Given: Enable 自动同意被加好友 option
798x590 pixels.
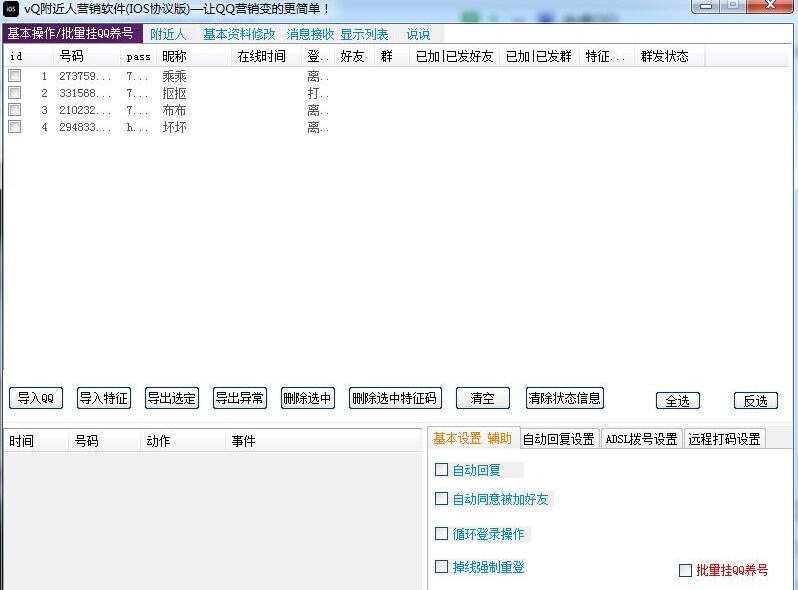Looking at the screenshot, I should pos(441,498).
